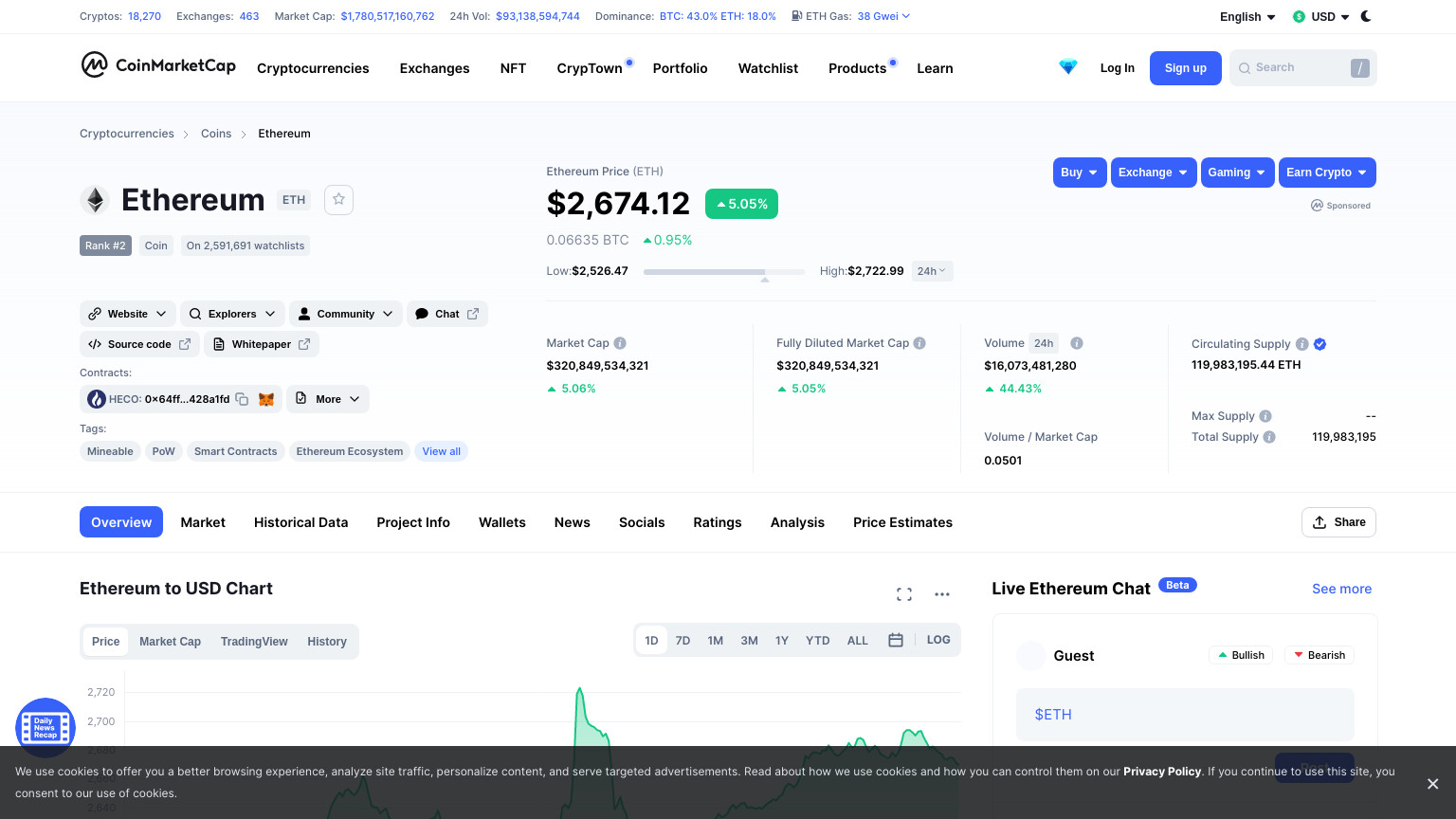Screen dimensions: 1456x819
Task: Open the Earn Crypto dropdown
Action: point(1327,173)
